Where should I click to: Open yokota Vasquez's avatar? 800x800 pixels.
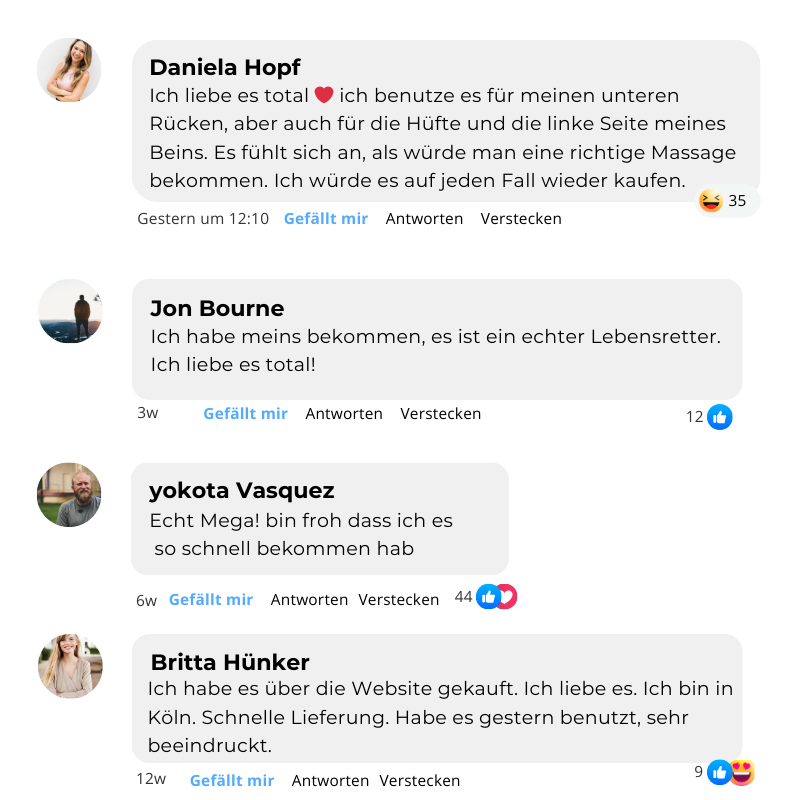(69, 494)
